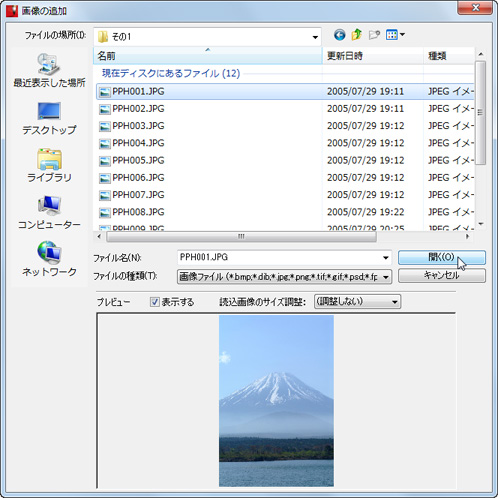Open 最近表示した場所 in the sidebar
The height and width of the screenshot is (498, 498).
point(49,70)
